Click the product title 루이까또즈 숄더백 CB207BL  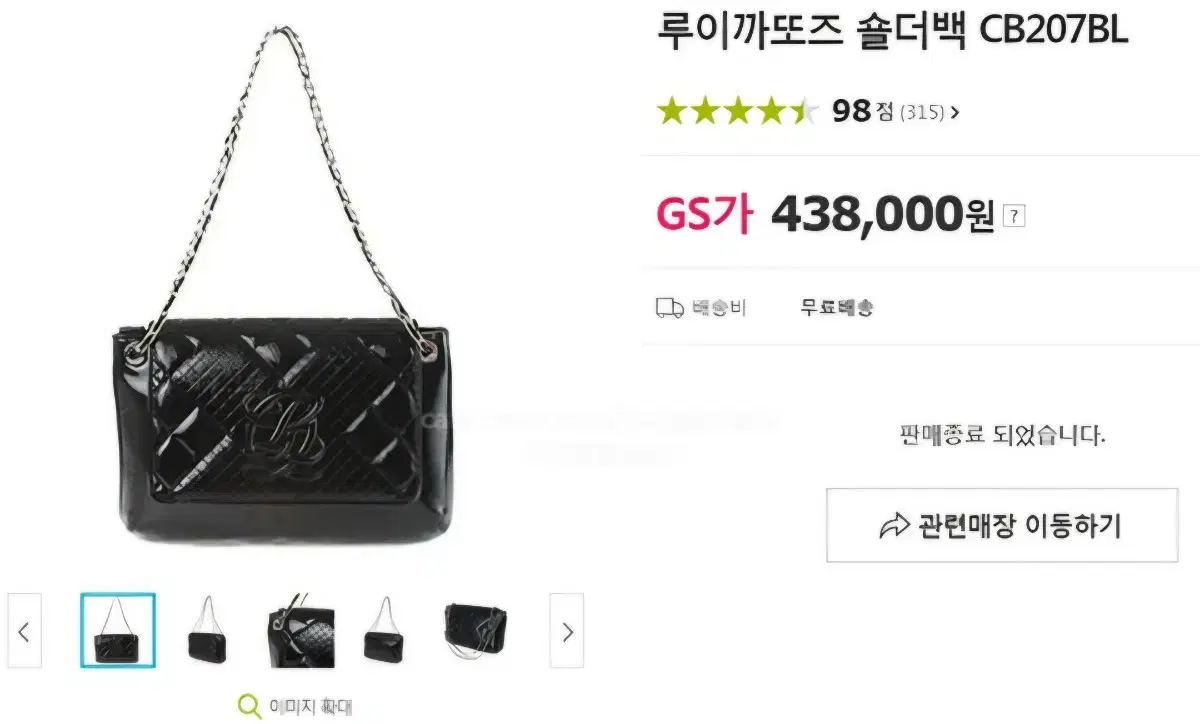[892, 30]
